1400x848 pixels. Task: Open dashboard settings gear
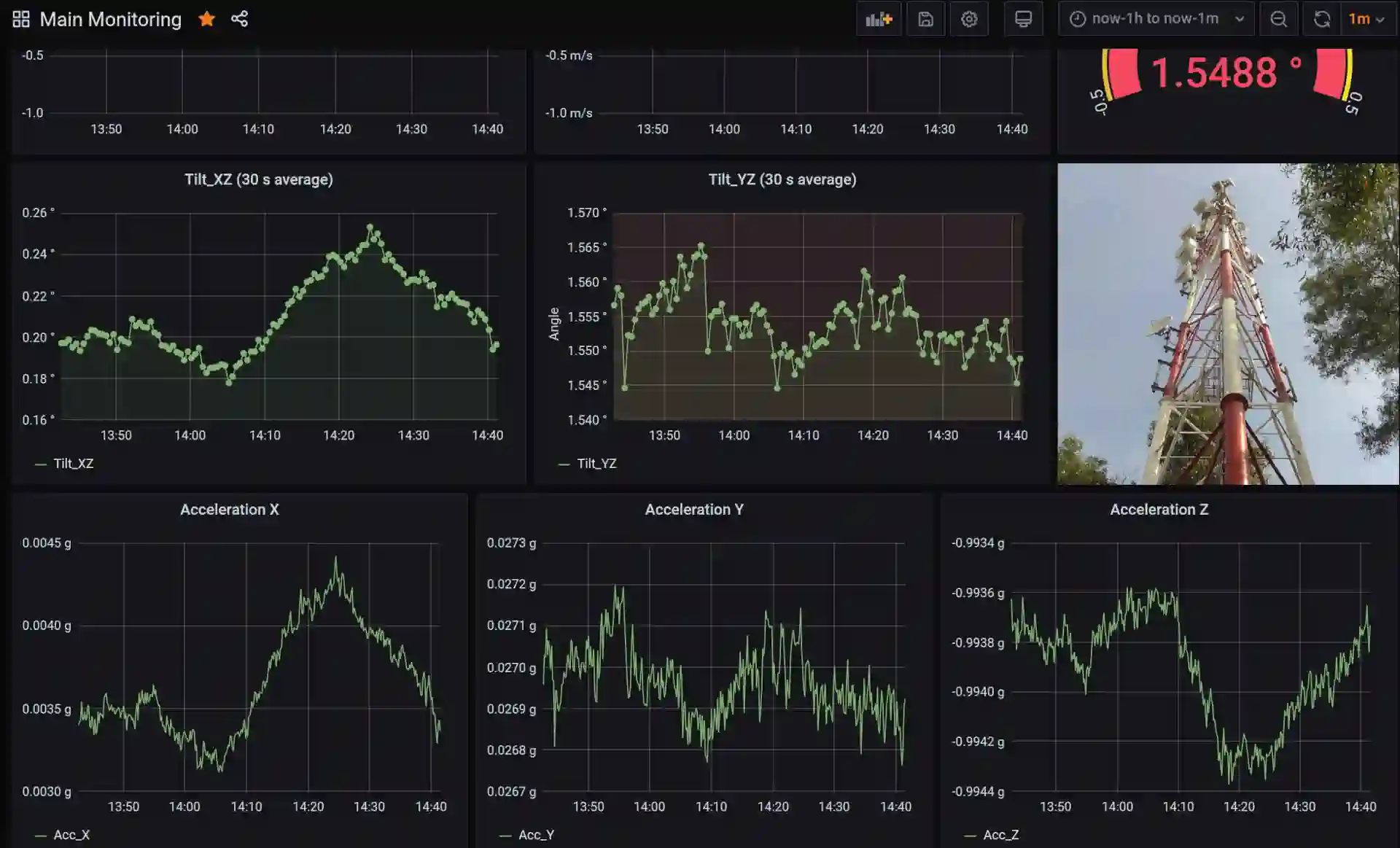click(x=969, y=19)
